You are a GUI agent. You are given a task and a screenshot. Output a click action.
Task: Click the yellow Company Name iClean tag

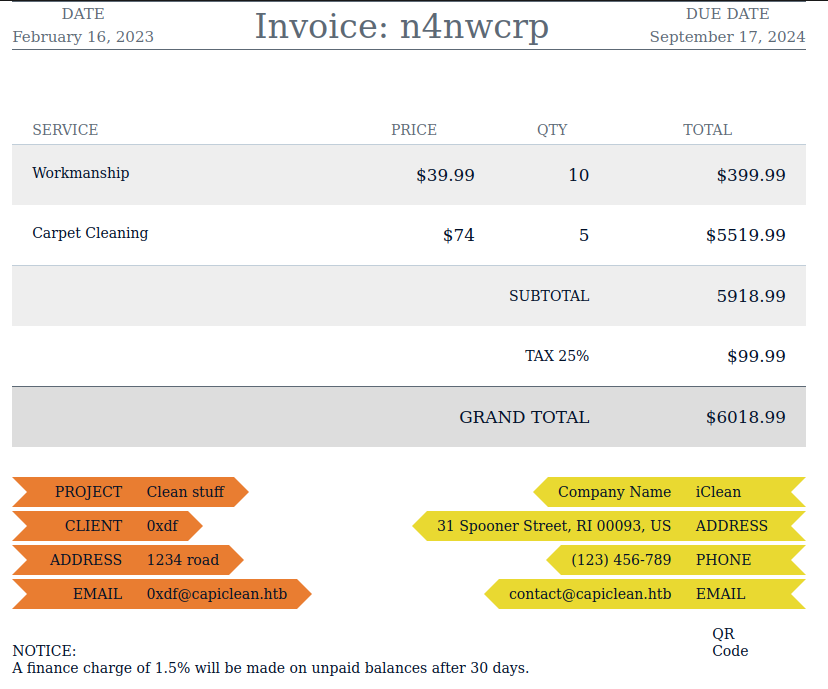[668, 492]
